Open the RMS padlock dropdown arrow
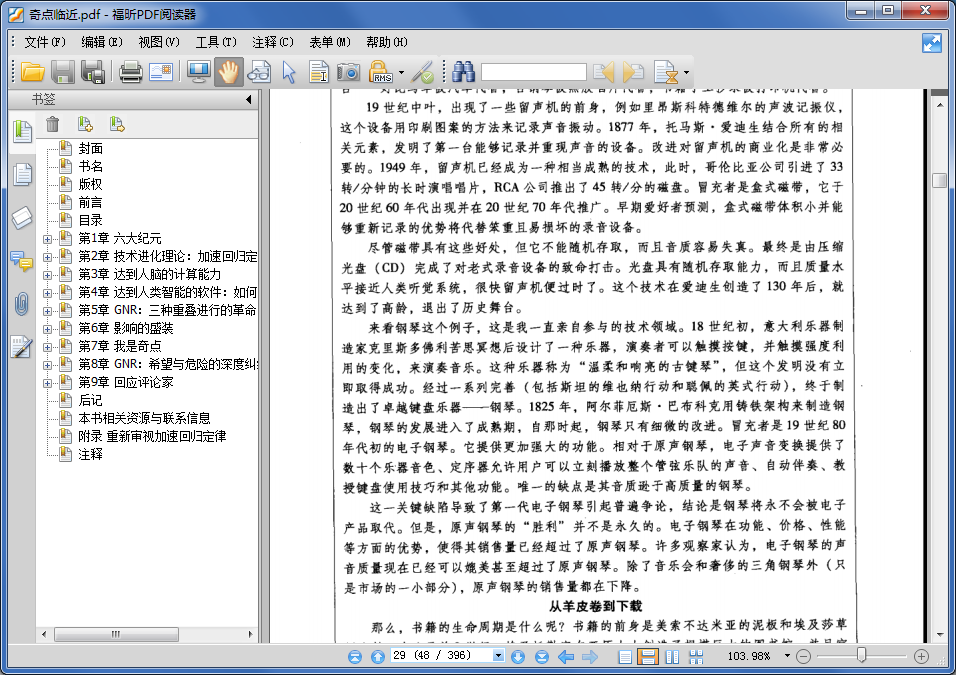 [x=401, y=73]
